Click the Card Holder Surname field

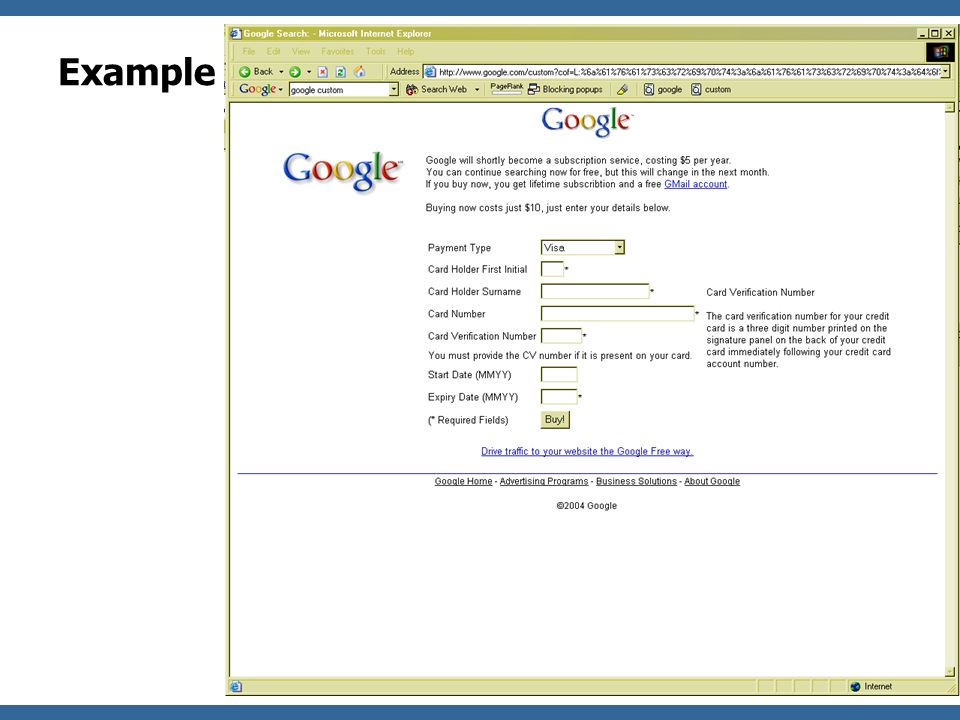(594, 291)
